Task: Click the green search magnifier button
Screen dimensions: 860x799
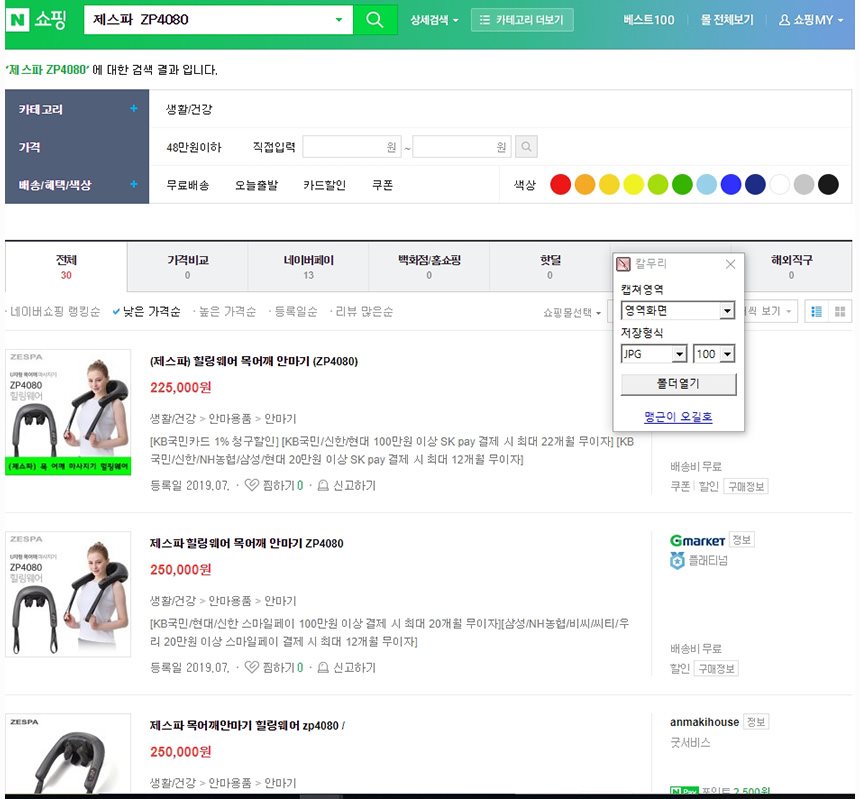Action: click(375, 20)
